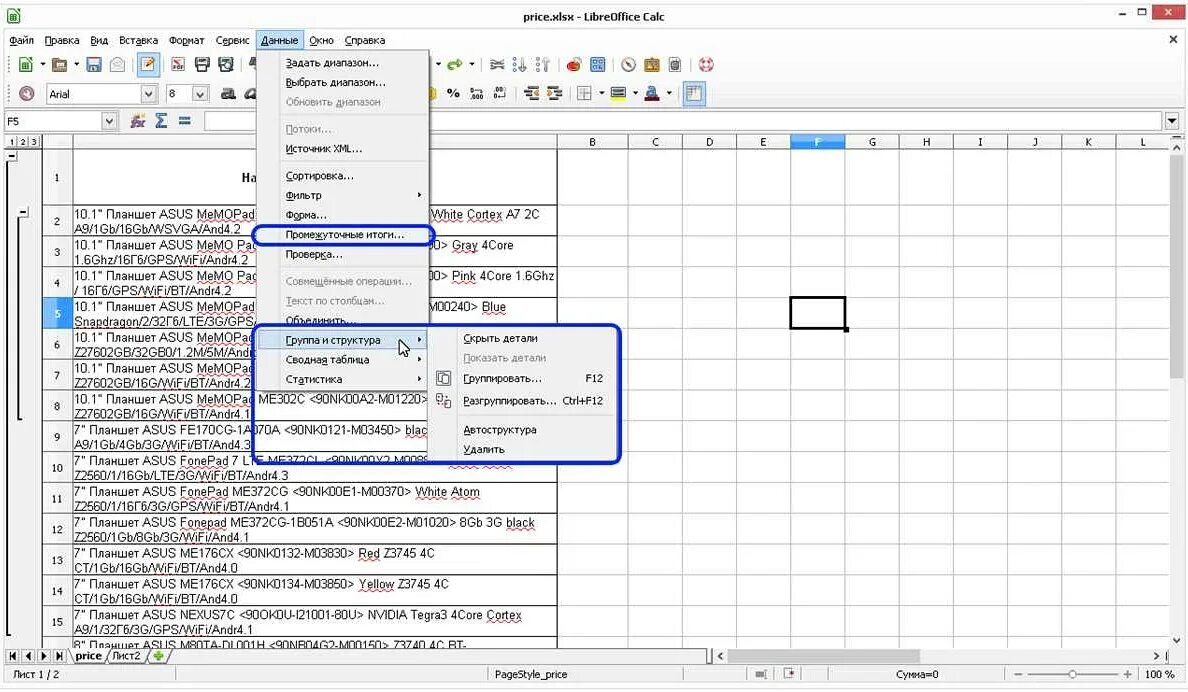Save the document with the floppy icon
This screenshot has height=692, width=1188.
click(93, 65)
